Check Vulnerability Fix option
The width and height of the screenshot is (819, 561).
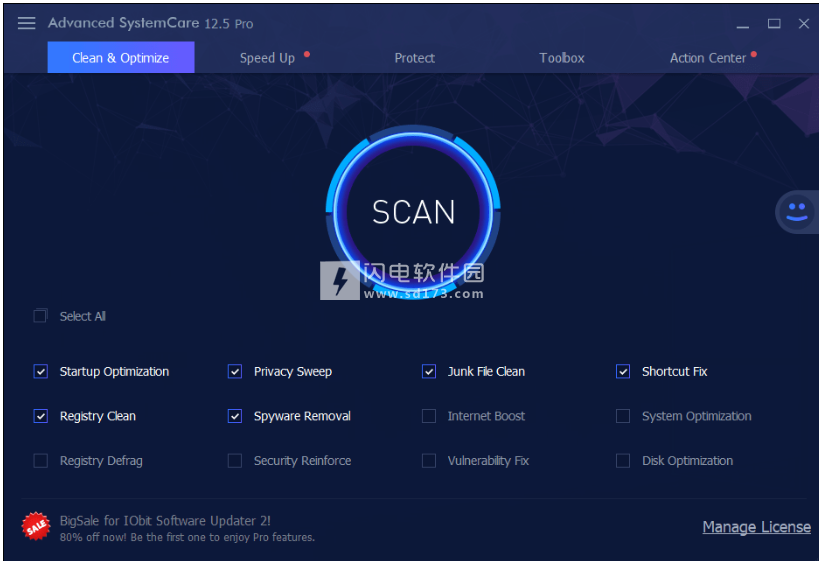(x=429, y=461)
